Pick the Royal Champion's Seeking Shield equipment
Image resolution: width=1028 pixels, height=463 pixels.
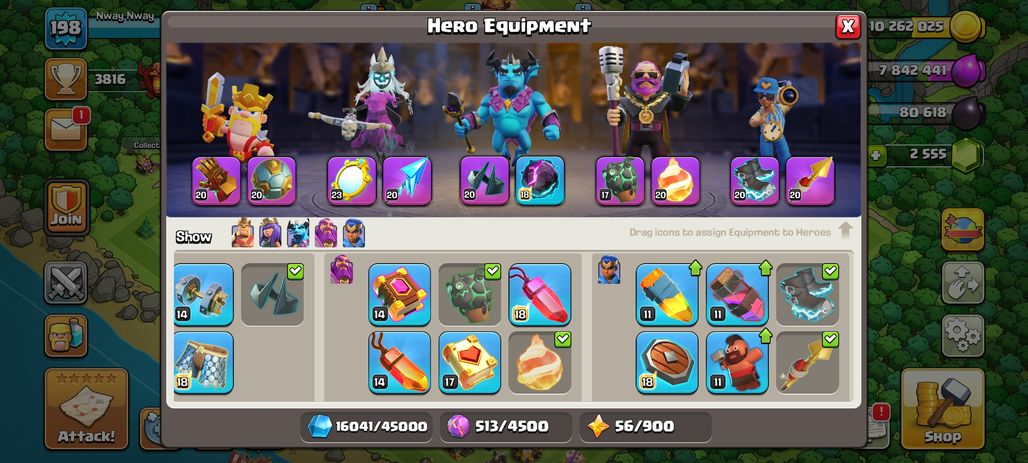[667, 362]
